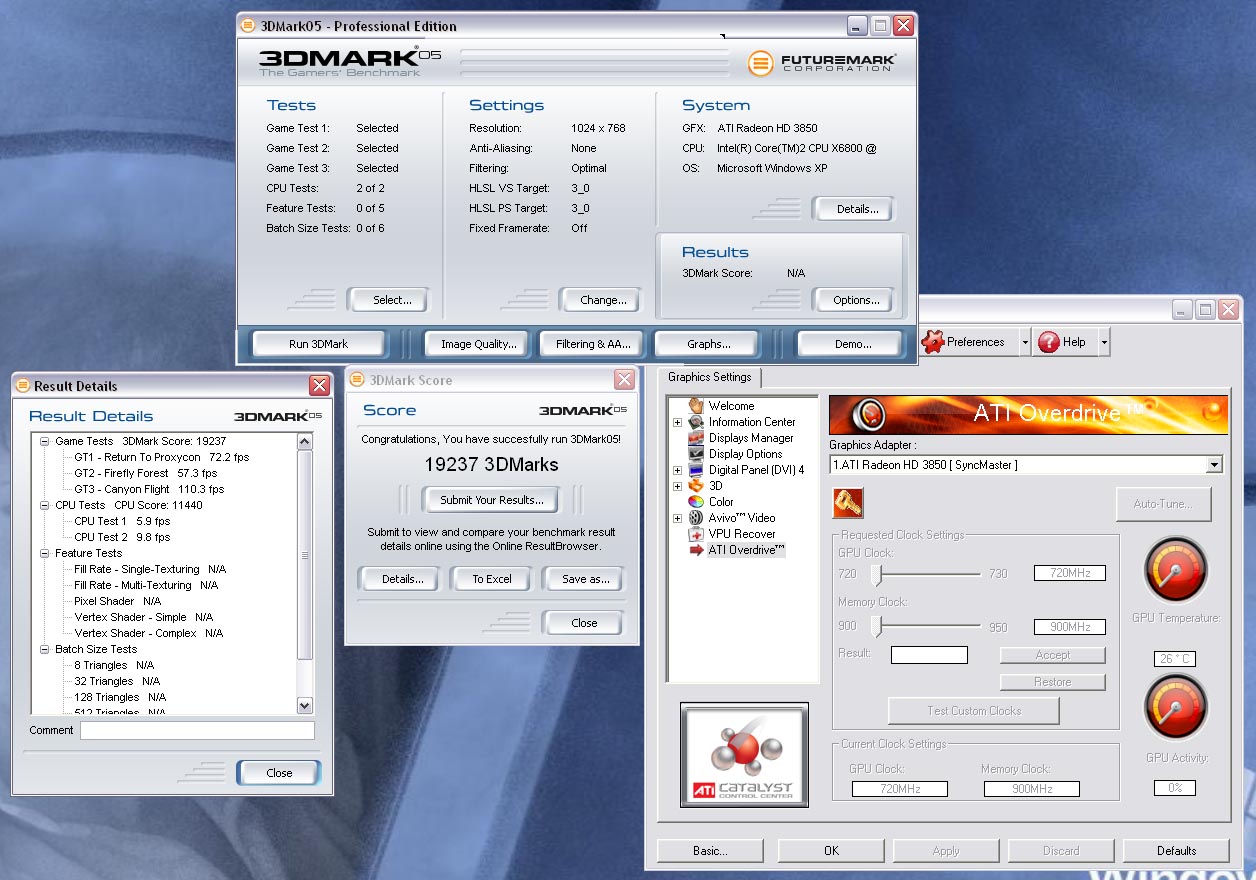Expand the Digital Panel (DVI) 4 node

677,470
